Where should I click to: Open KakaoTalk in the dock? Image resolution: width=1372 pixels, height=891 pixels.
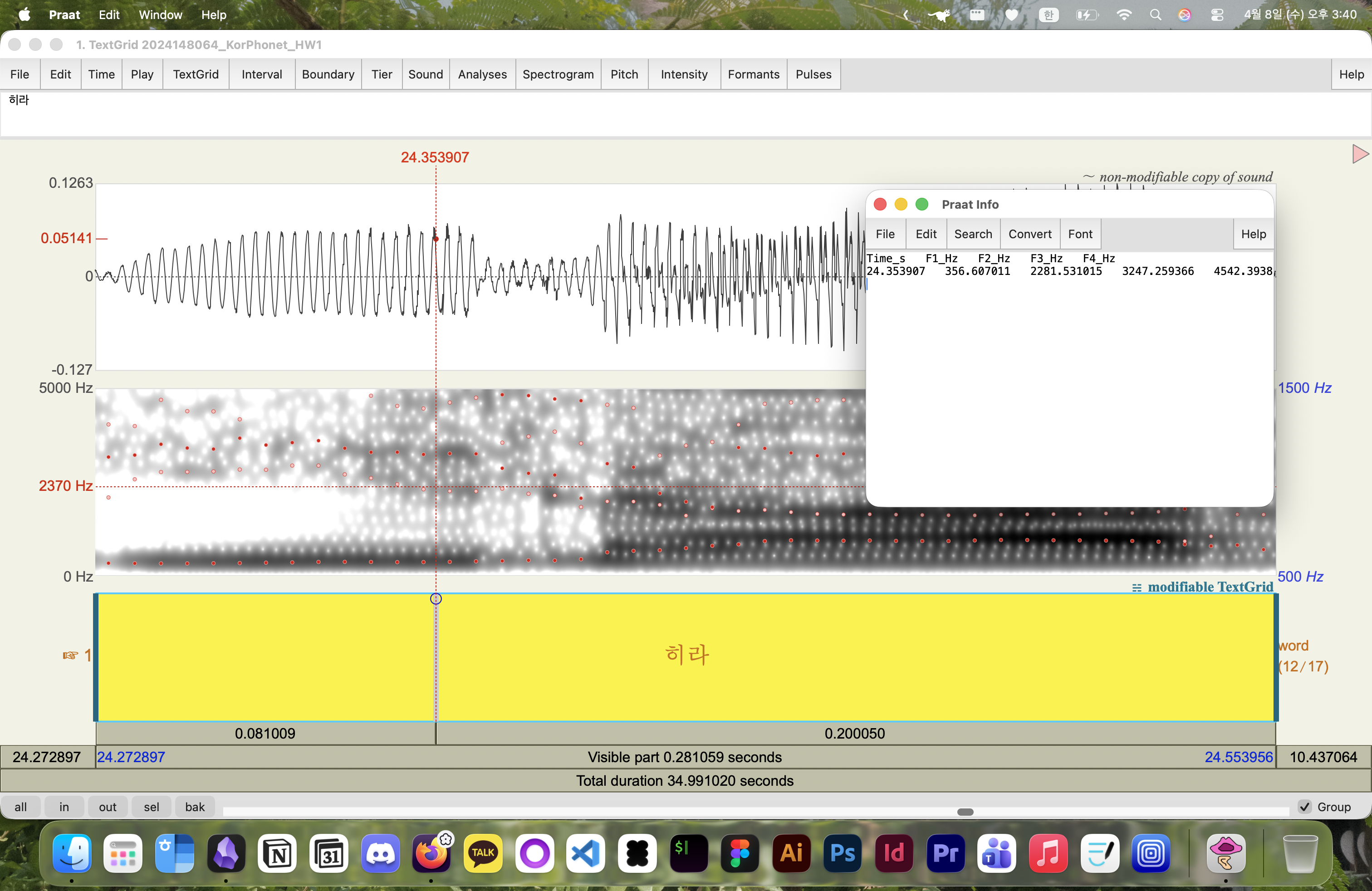pyautogui.click(x=483, y=852)
